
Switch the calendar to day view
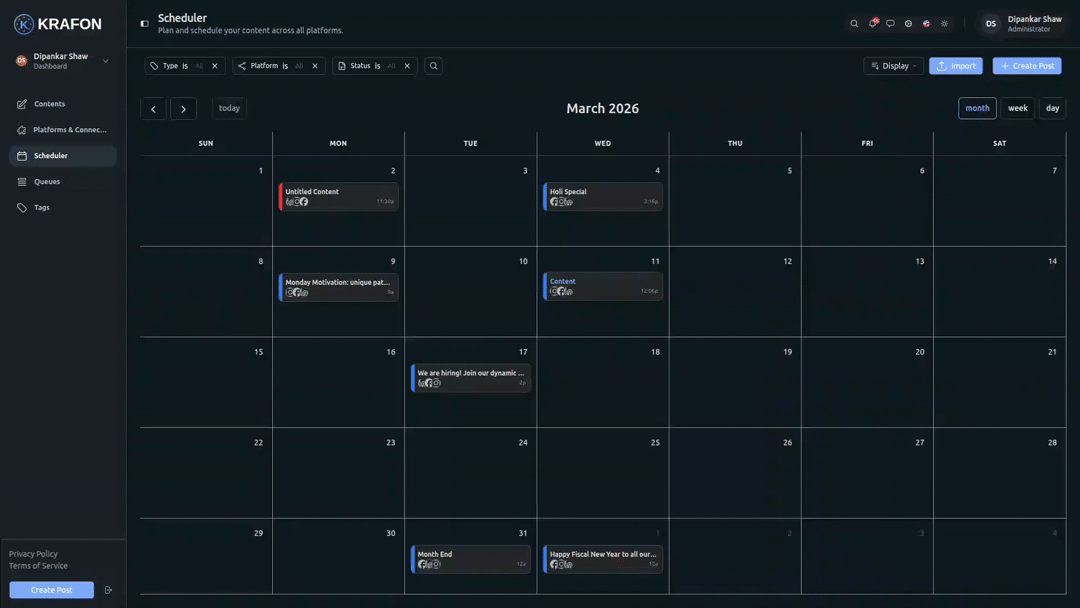pyautogui.click(x=1052, y=108)
